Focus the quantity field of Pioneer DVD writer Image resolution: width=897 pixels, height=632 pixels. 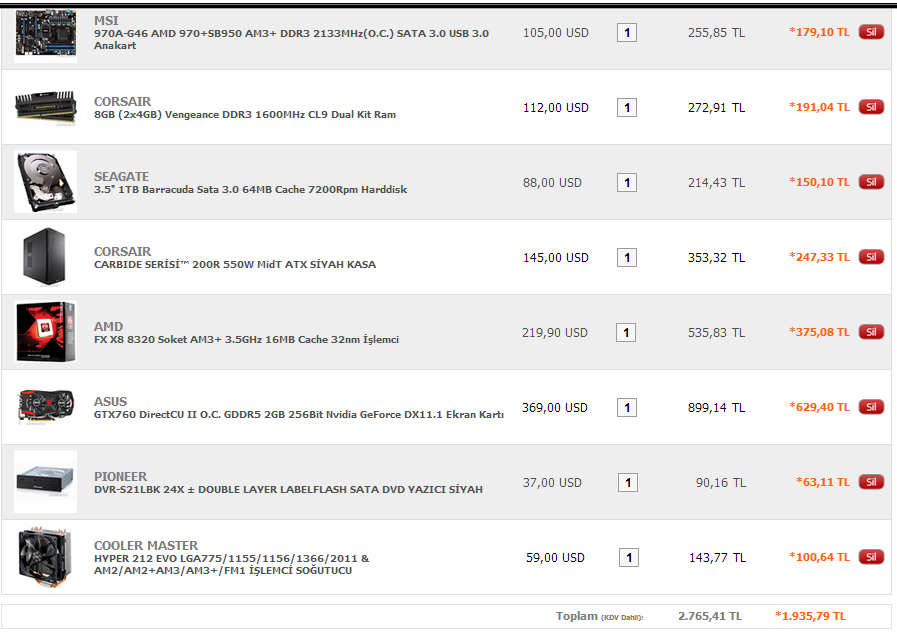[628, 483]
